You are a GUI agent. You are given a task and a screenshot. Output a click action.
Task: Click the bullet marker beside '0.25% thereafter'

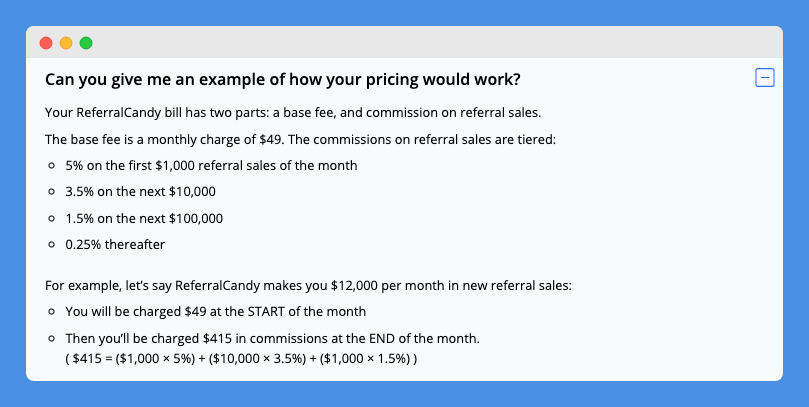coord(51,245)
